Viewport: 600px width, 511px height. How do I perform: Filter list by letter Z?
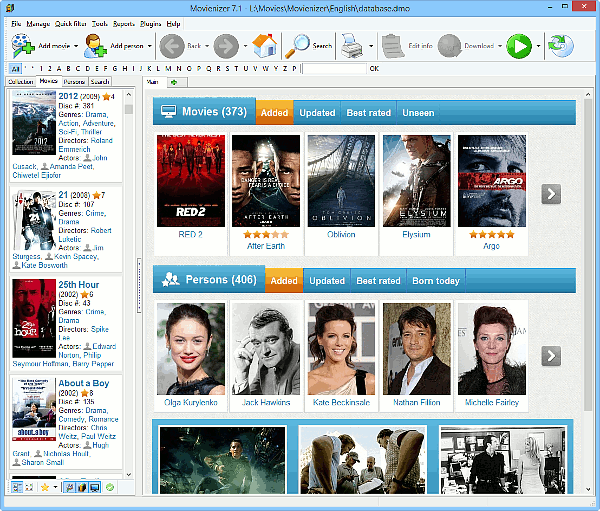285,69
